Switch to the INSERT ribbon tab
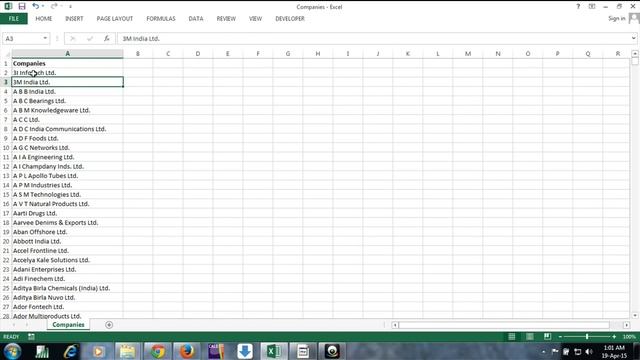This screenshot has width=640, height=360. pyautogui.click(x=74, y=19)
